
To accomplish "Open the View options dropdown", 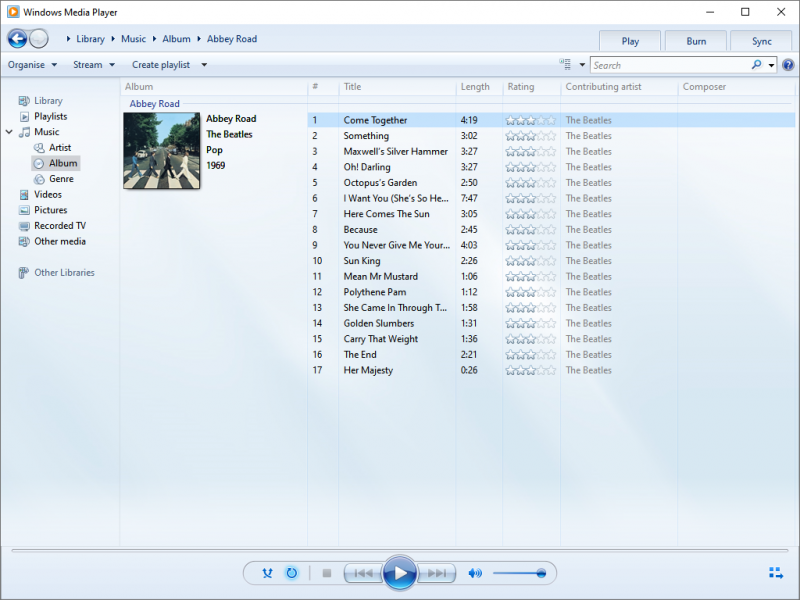I will click(583, 65).
